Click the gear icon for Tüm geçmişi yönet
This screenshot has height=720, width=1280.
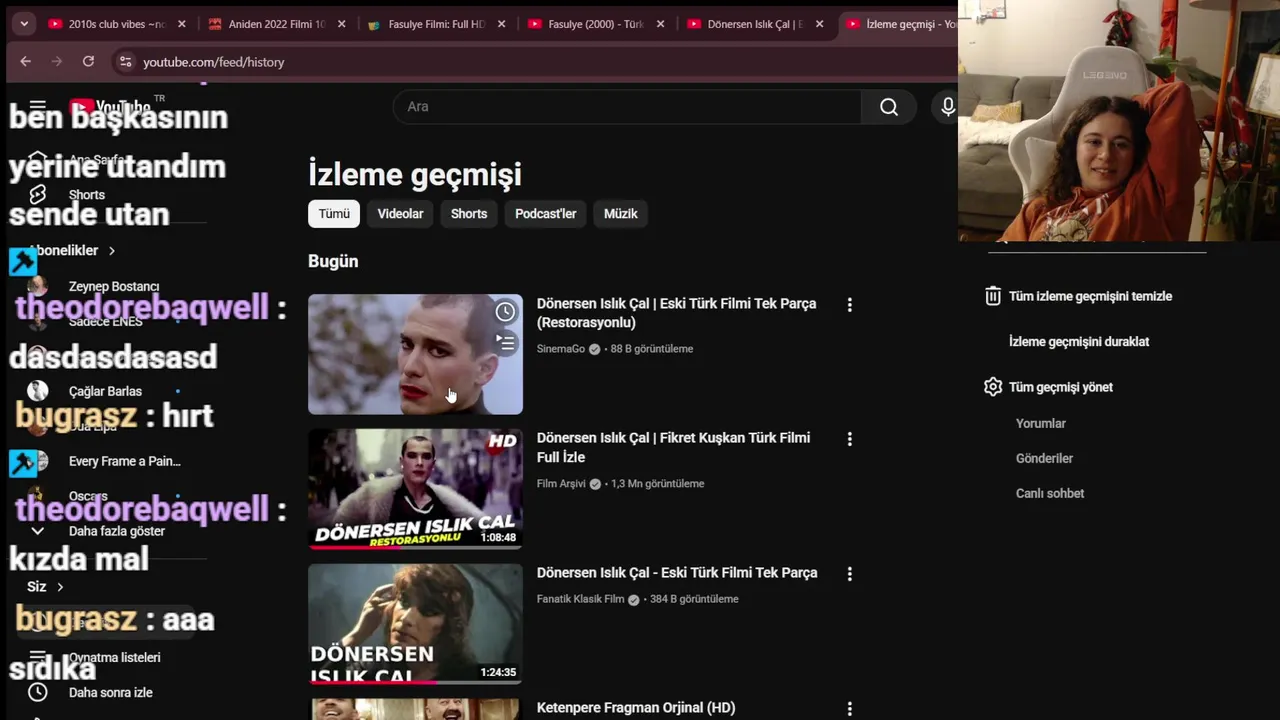coord(993,387)
